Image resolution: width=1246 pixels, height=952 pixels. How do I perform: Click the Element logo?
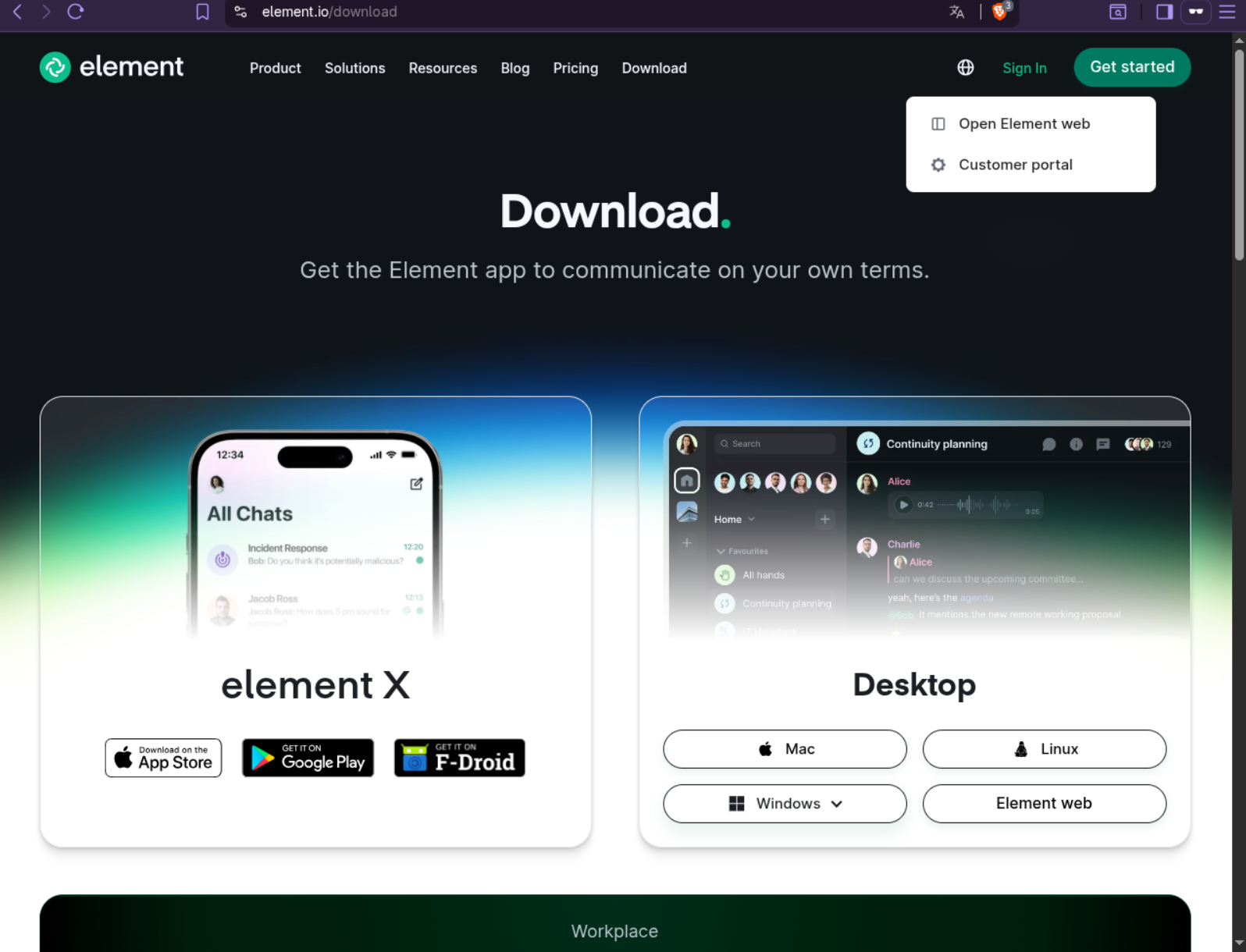[112, 67]
